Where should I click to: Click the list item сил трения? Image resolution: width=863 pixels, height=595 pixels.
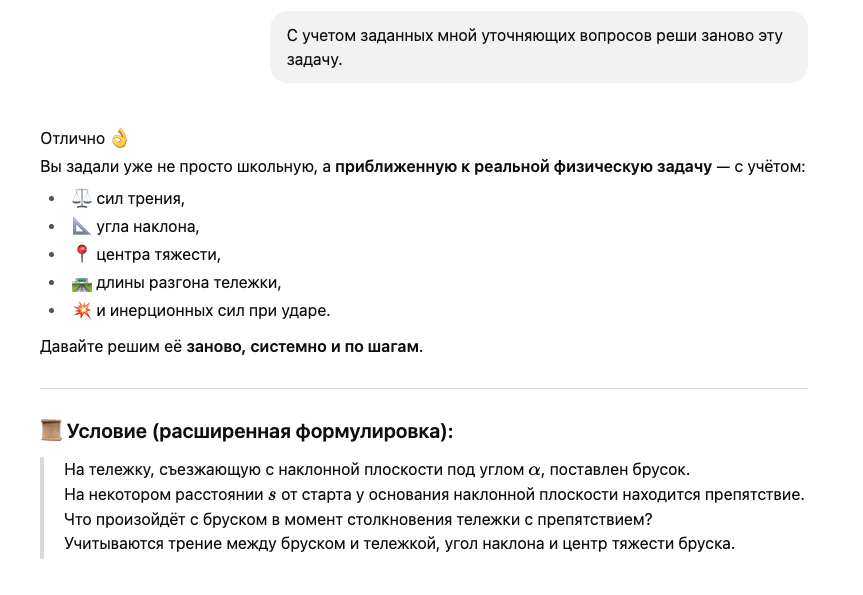[140, 198]
